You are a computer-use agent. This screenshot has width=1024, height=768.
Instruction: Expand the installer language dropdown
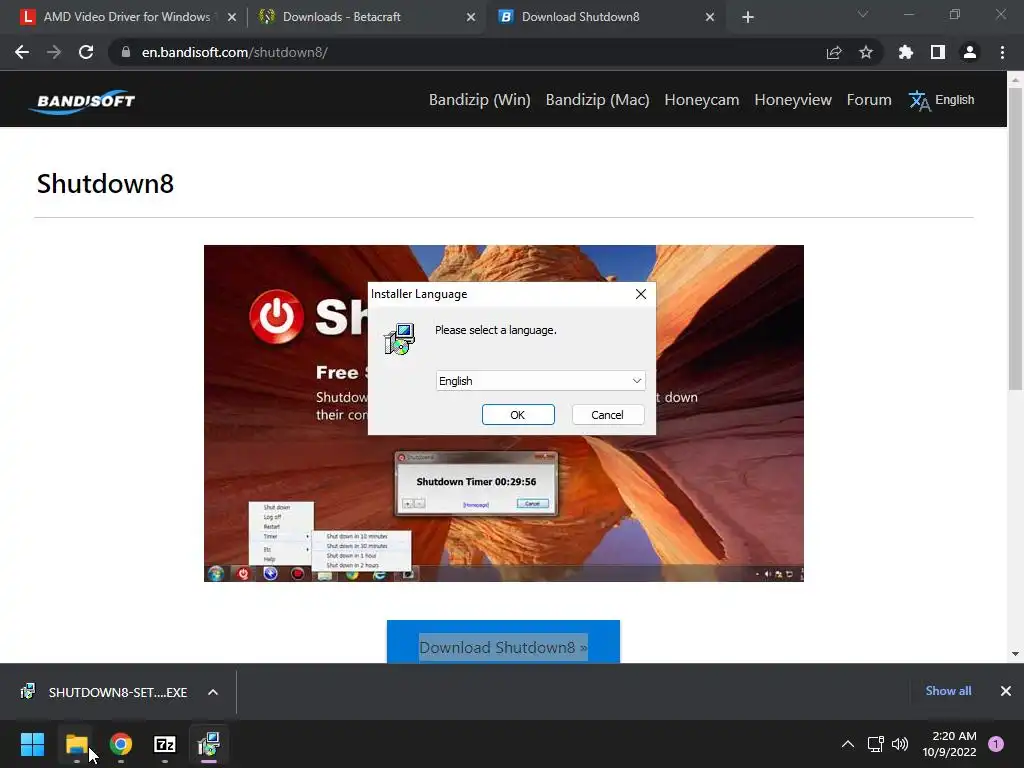point(540,381)
